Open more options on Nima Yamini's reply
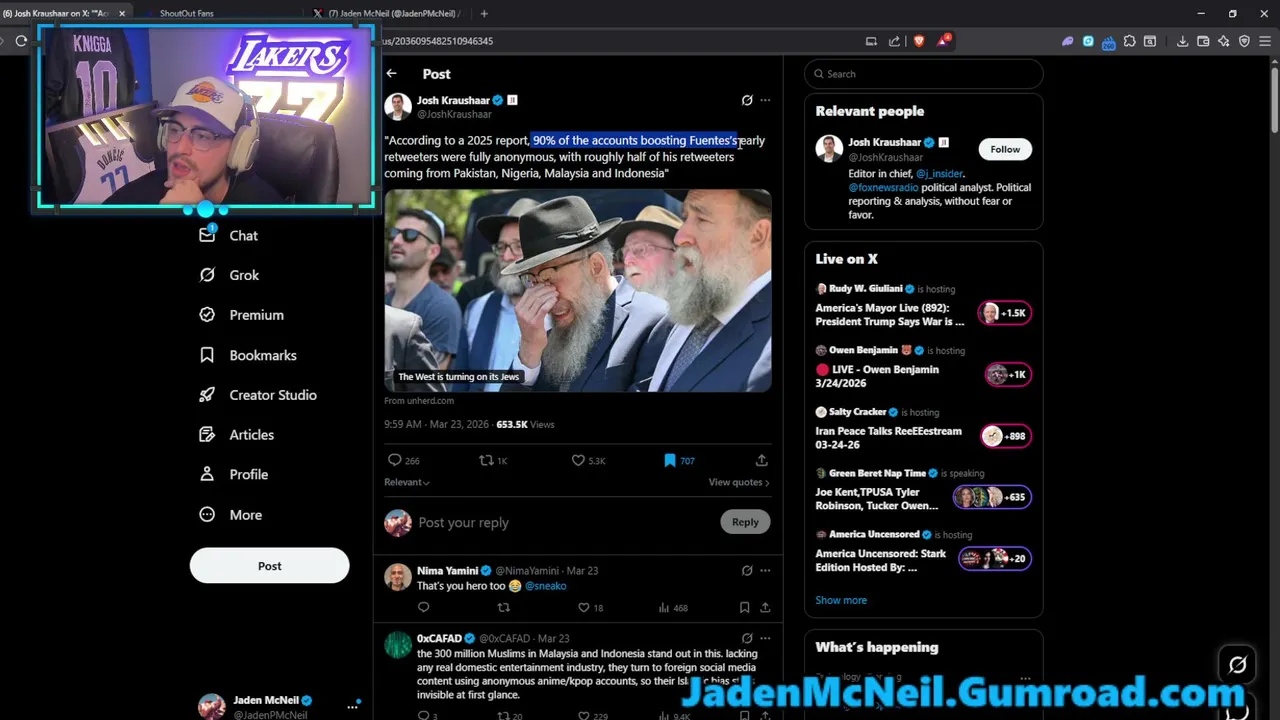This screenshot has height=720, width=1280. point(765,570)
